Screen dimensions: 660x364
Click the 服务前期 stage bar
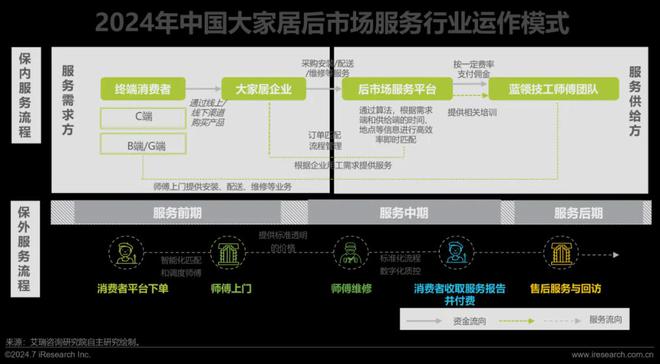pyautogui.click(x=177, y=213)
